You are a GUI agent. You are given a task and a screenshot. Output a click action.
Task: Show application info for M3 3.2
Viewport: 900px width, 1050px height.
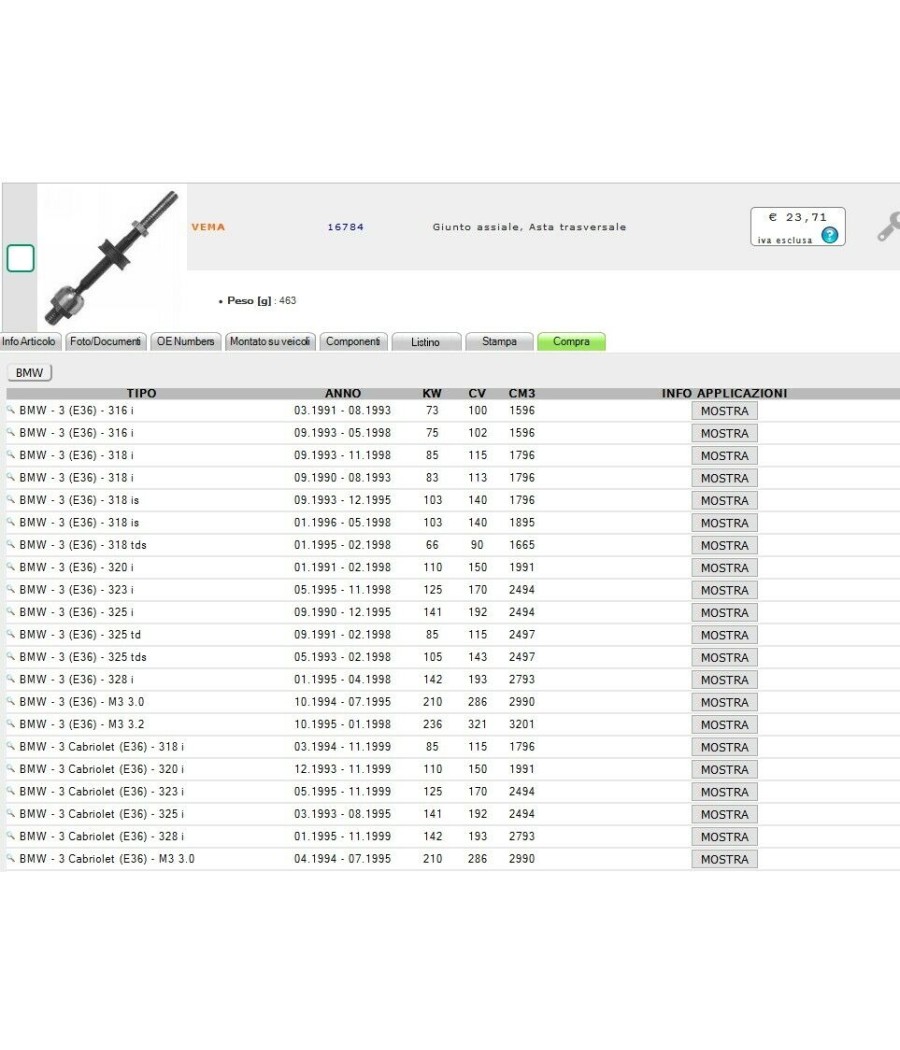(x=725, y=725)
